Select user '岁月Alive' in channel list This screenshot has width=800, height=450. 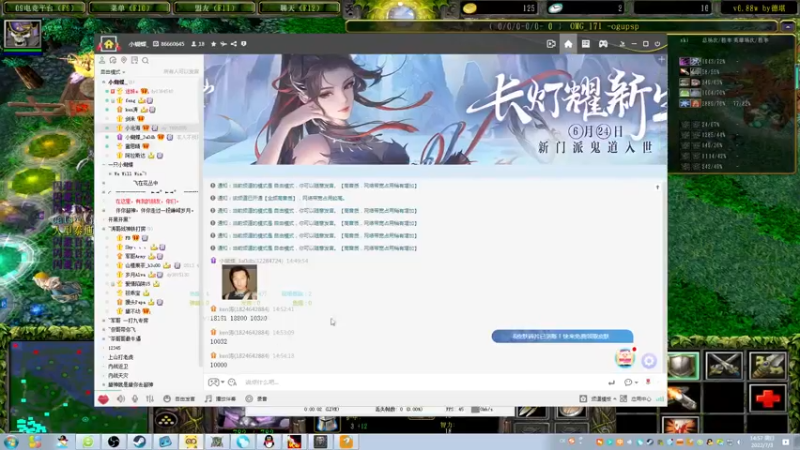click(x=136, y=274)
